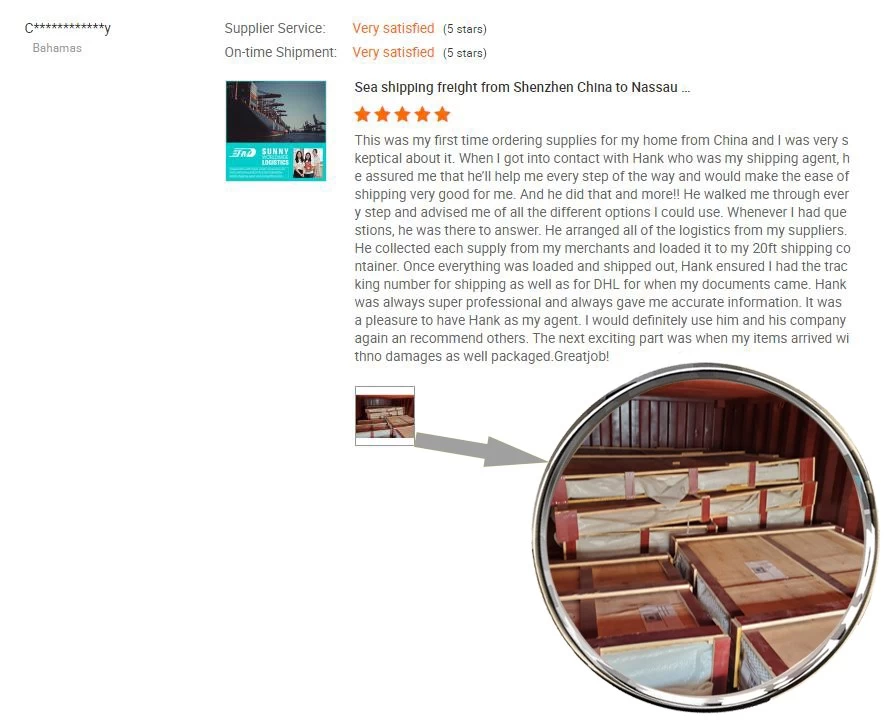The height and width of the screenshot is (725, 895).
Task: Open the Sea shipping freight product title link
Action: [x=522, y=87]
